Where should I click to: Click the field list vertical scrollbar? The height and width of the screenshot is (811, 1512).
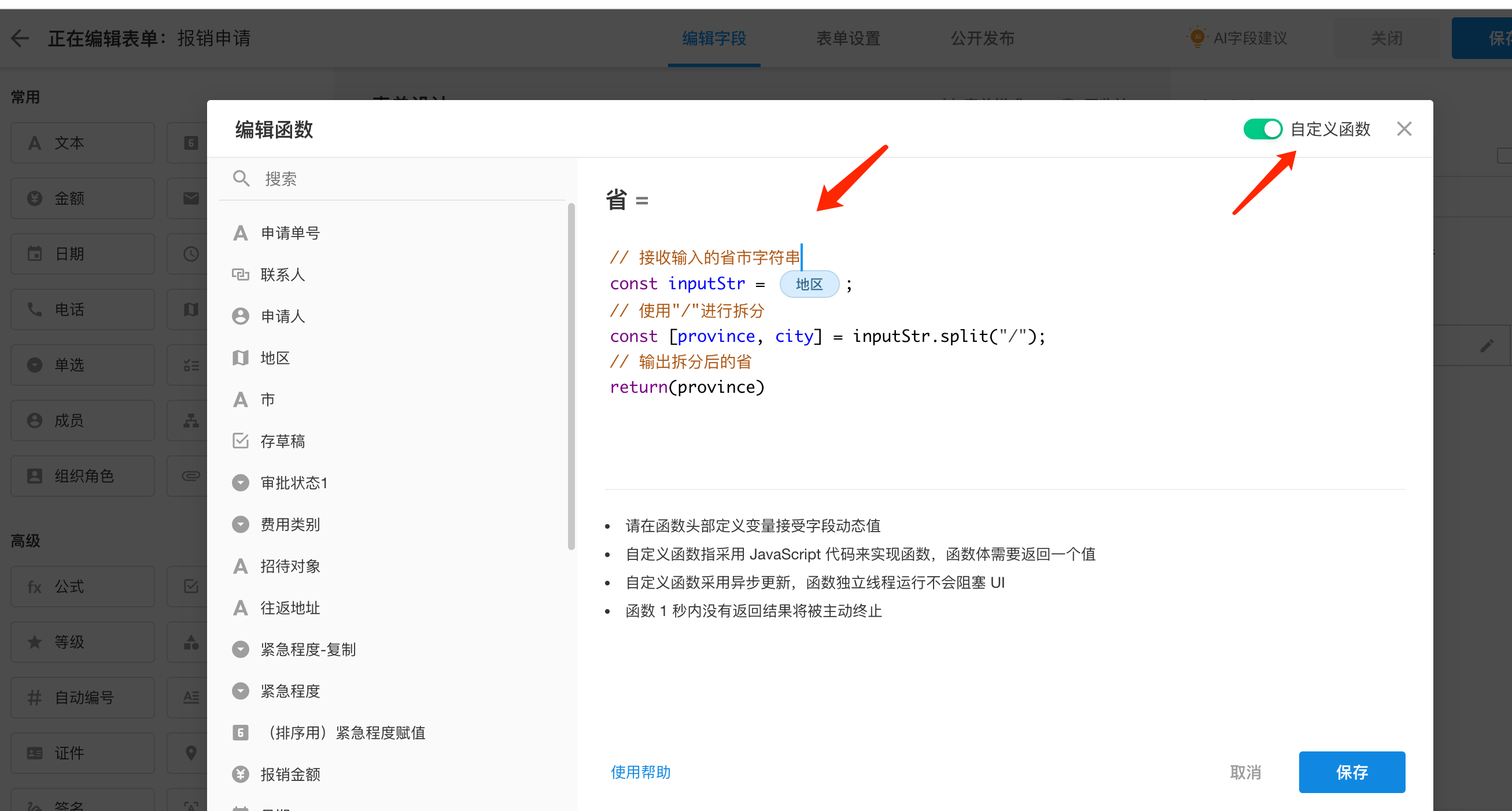[571, 375]
